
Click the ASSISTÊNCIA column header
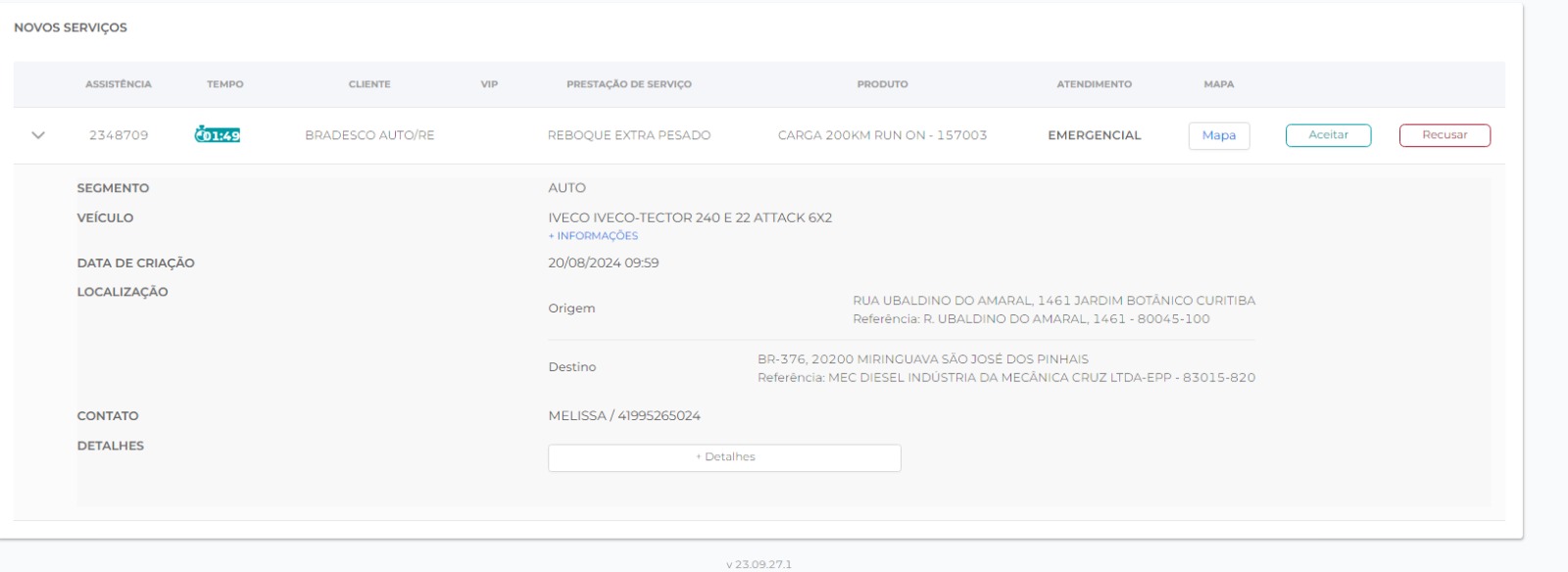pyautogui.click(x=119, y=84)
